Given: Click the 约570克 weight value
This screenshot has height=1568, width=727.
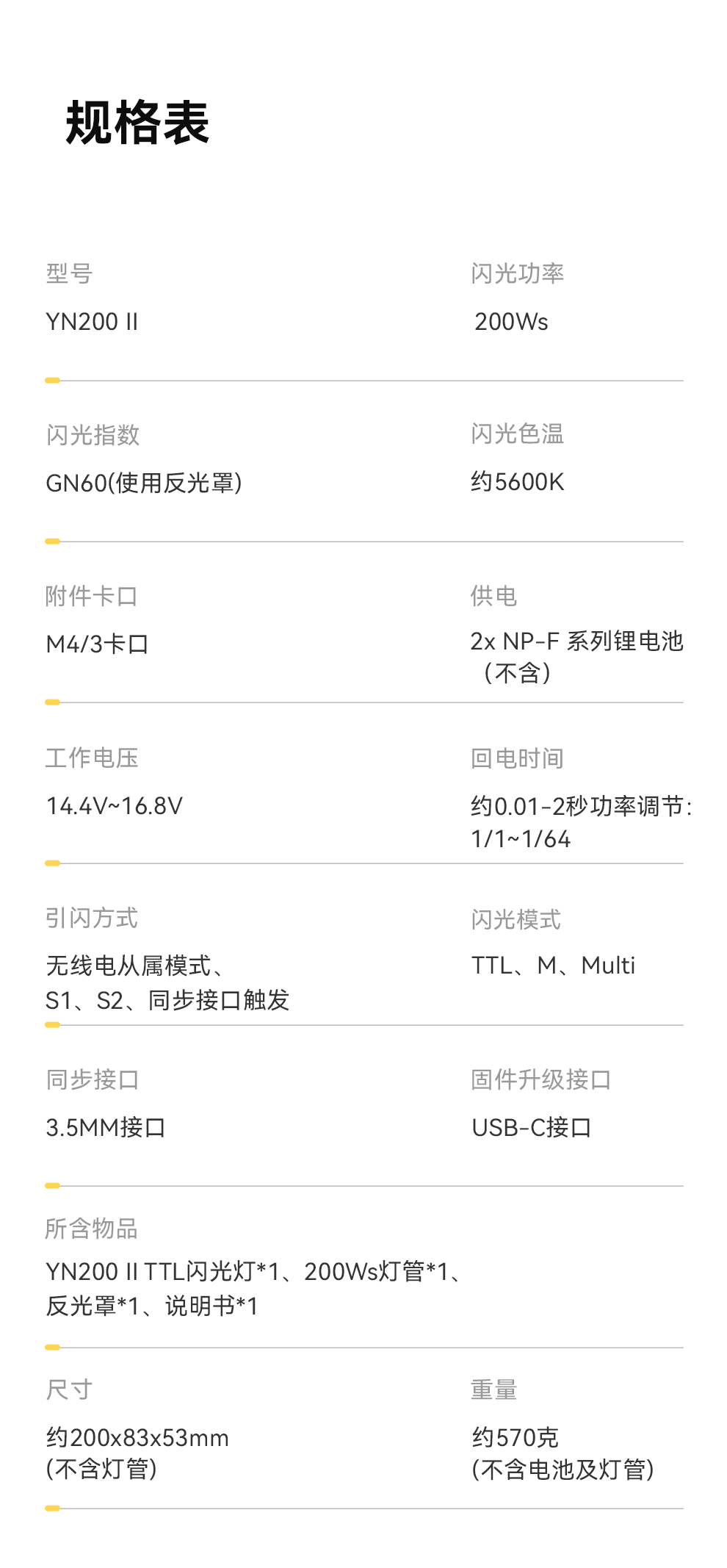Looking at the screenshot, I should coord(515,1437).
